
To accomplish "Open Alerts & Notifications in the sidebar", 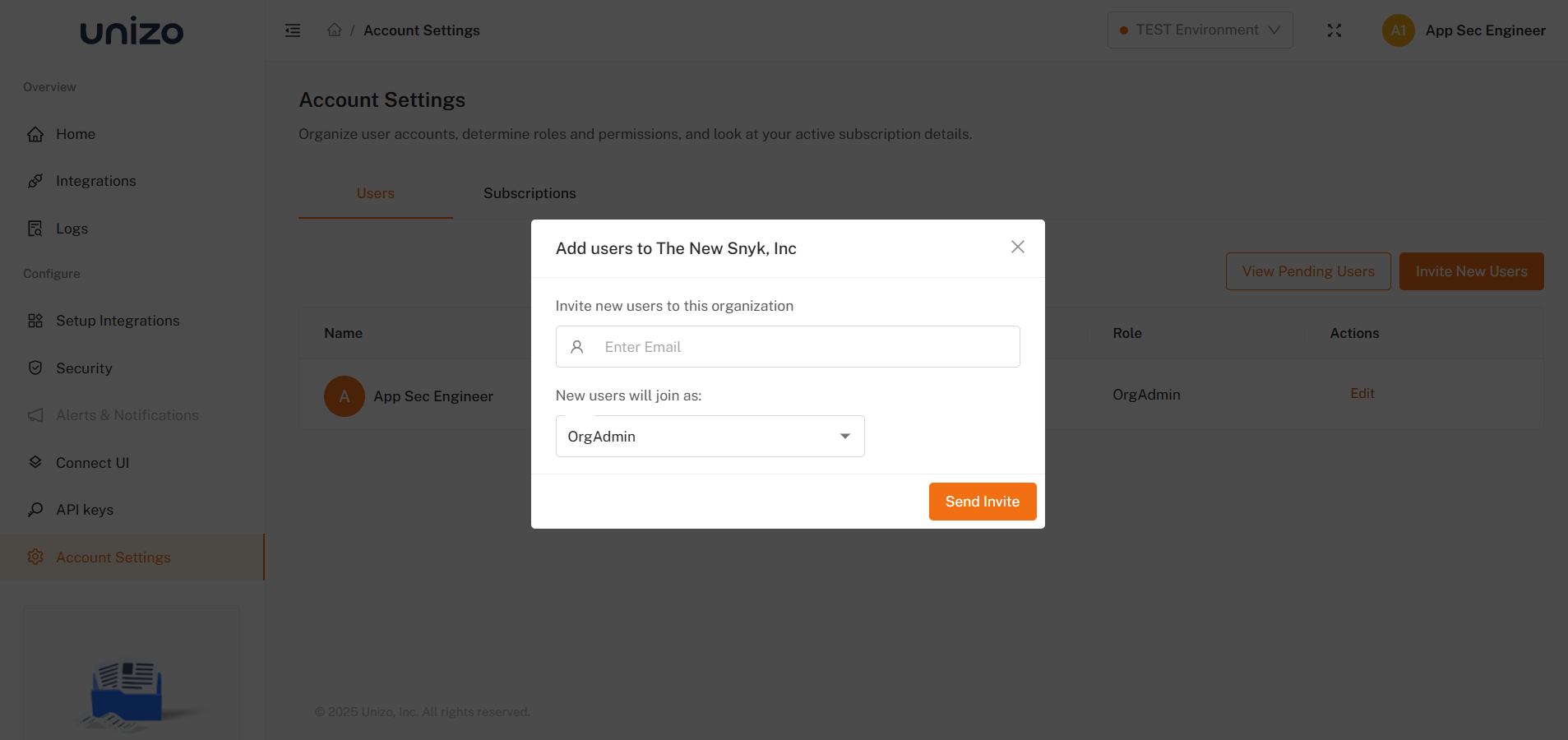I will 132,415.
